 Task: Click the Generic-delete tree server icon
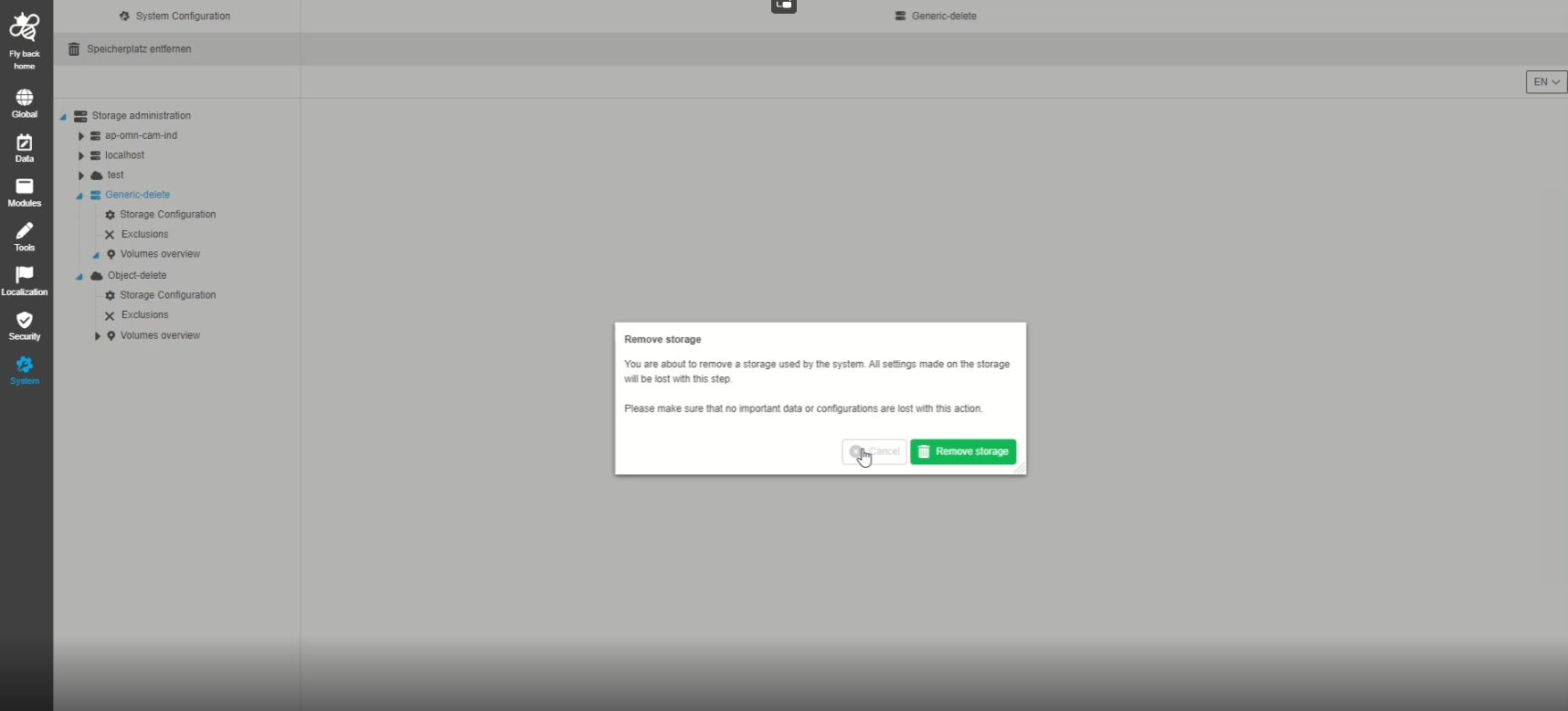[95, 196]
